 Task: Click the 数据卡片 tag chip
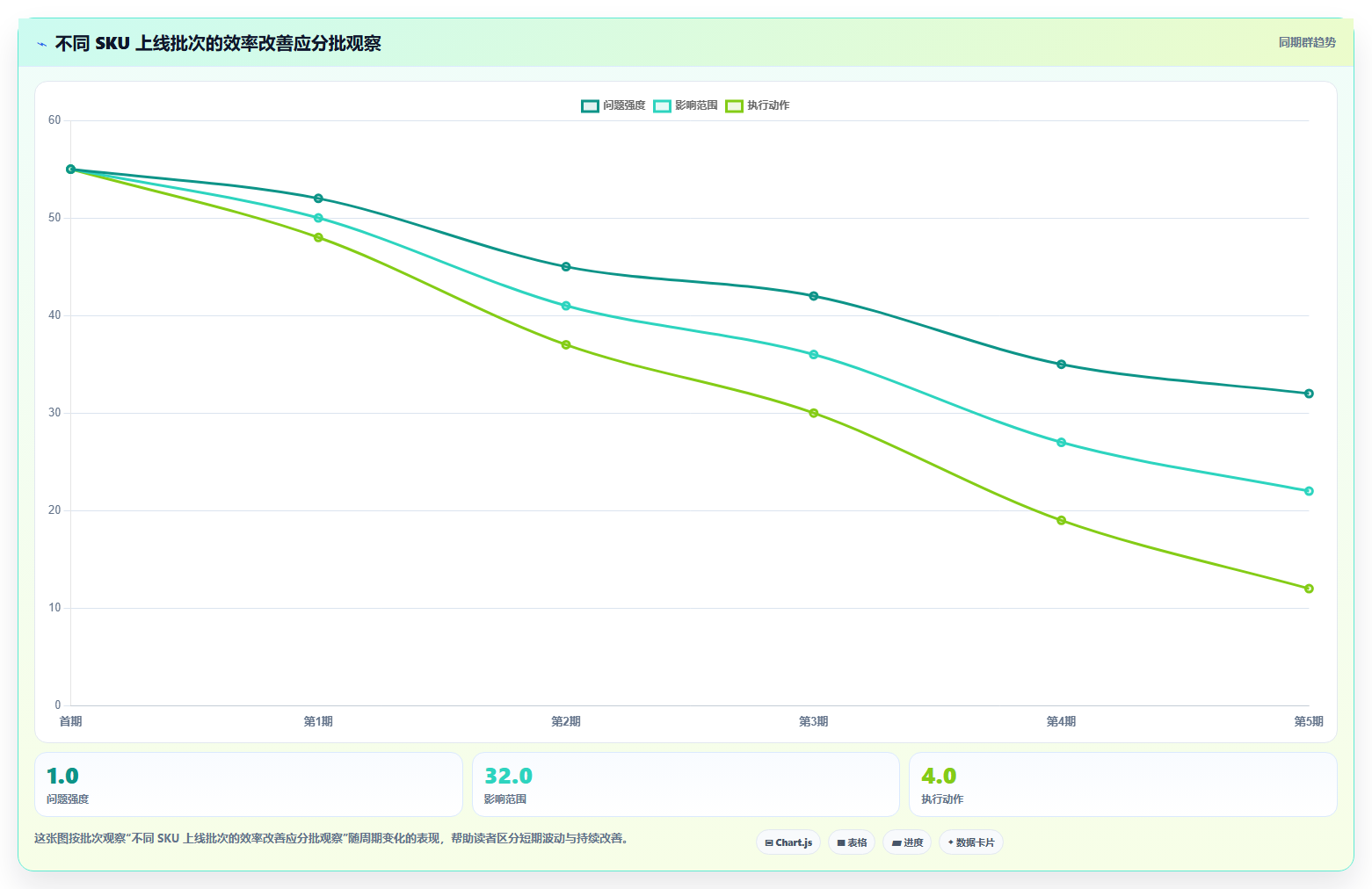[x=971, y=842]
